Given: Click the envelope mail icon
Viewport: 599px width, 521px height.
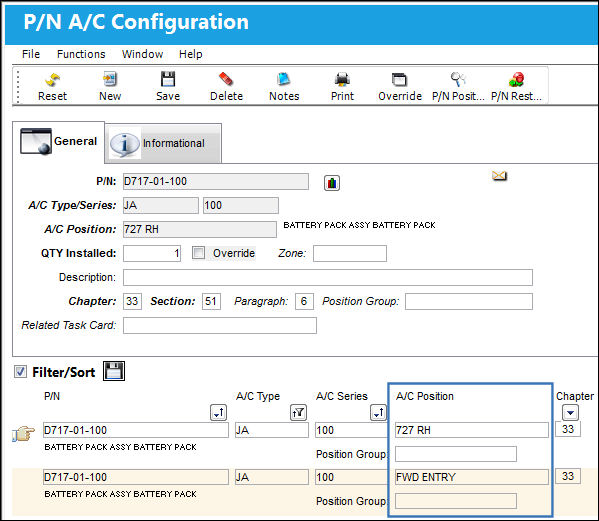Looking at the screenshot, I should [x=499, y=176].
